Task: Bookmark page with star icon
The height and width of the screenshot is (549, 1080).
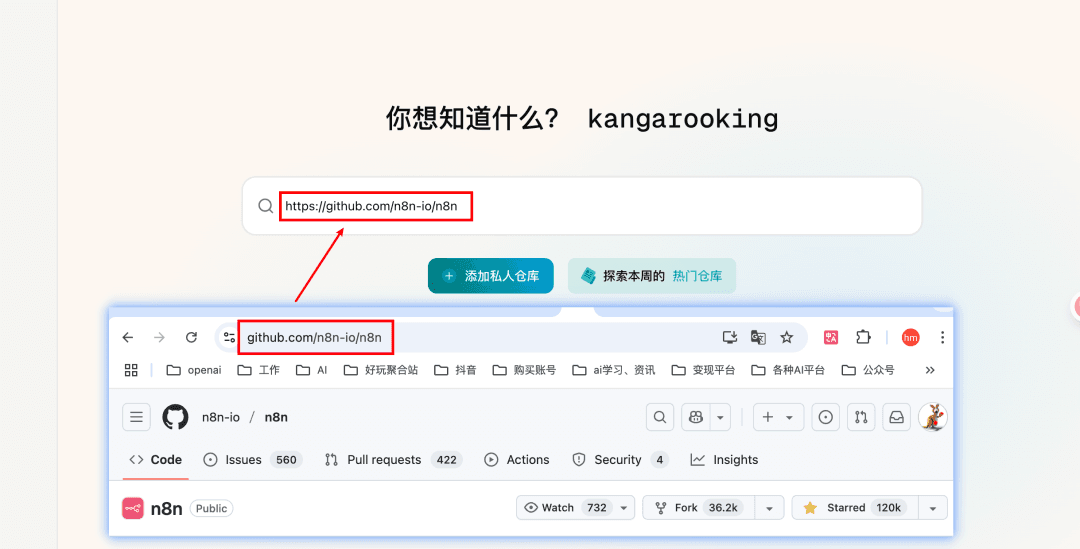Action: pos(787,338)
